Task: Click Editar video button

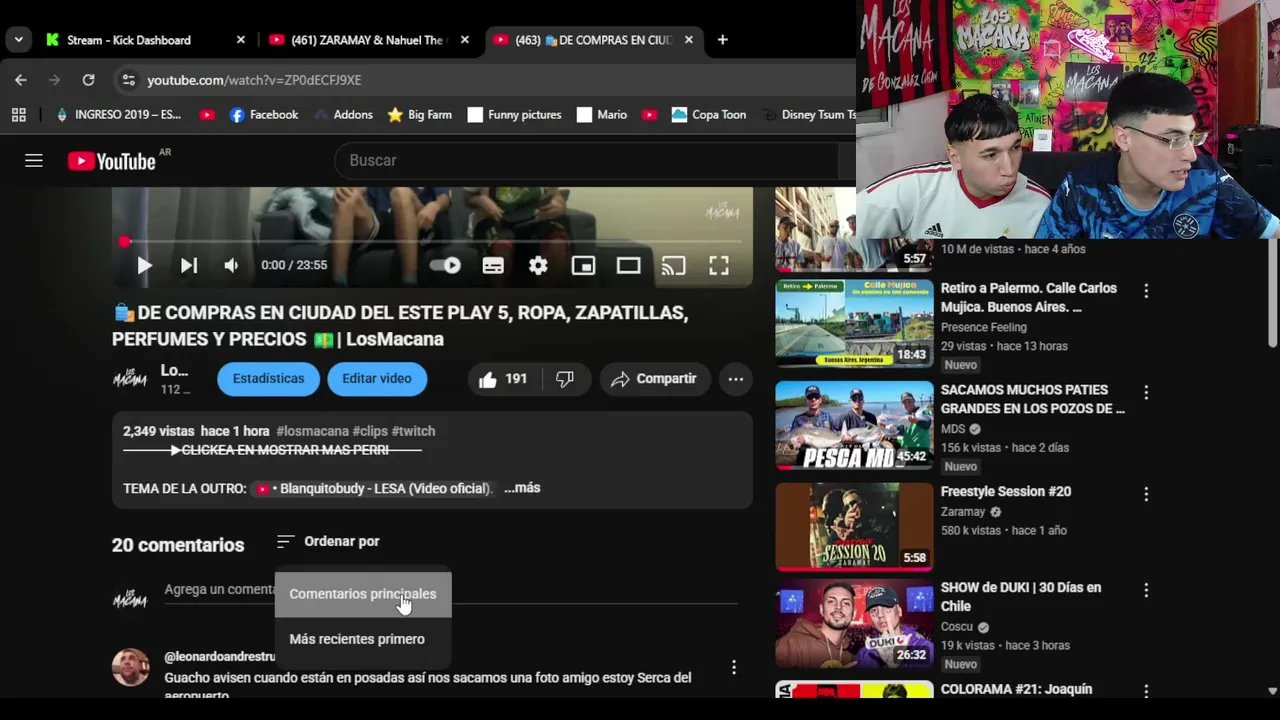Action: click(377, 379)
